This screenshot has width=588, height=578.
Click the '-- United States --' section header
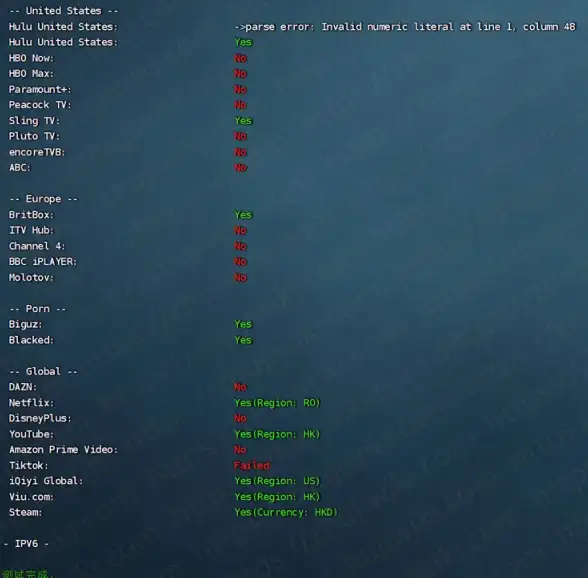63,11
